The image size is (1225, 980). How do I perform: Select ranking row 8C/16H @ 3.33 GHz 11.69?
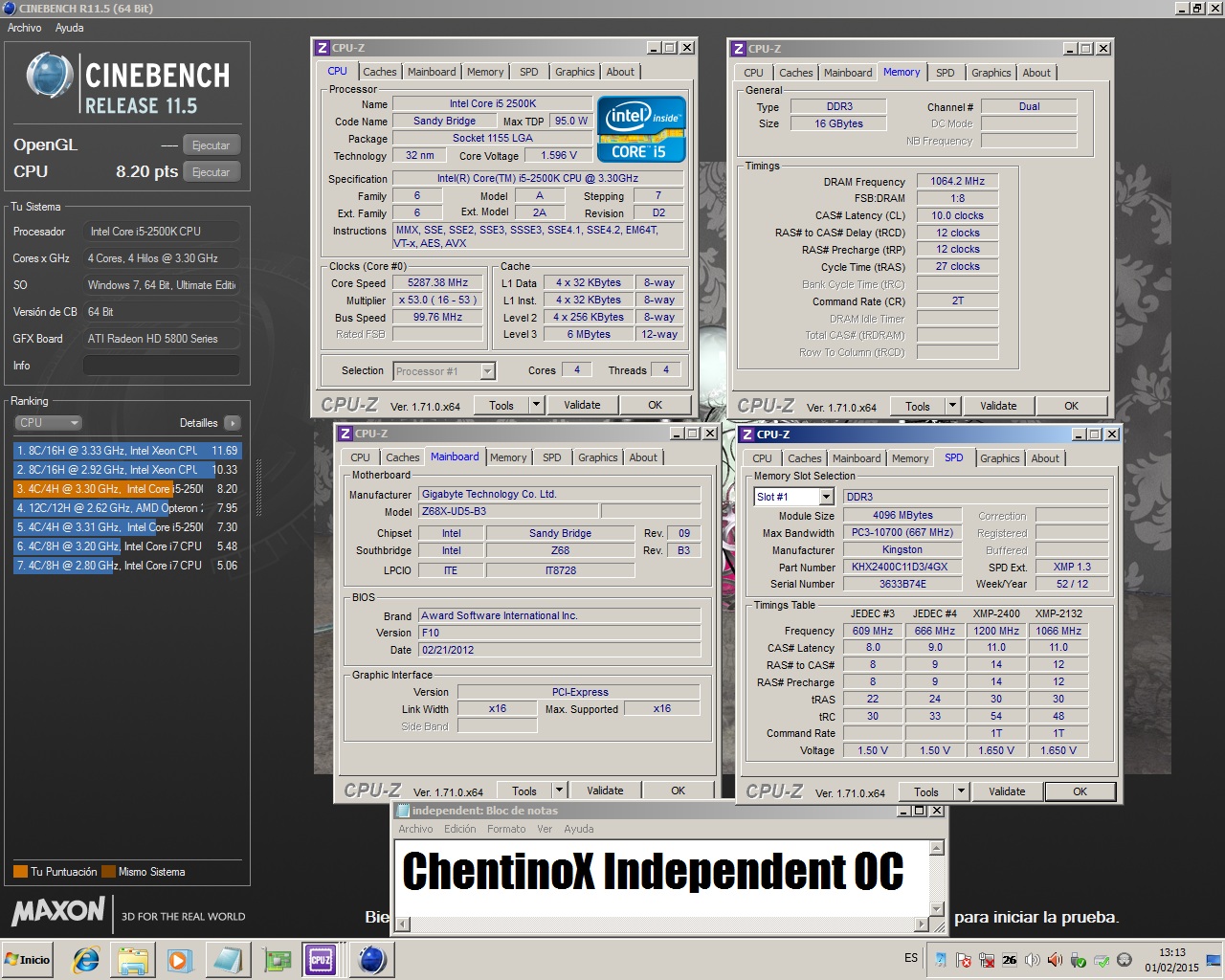tap(127, 451)
